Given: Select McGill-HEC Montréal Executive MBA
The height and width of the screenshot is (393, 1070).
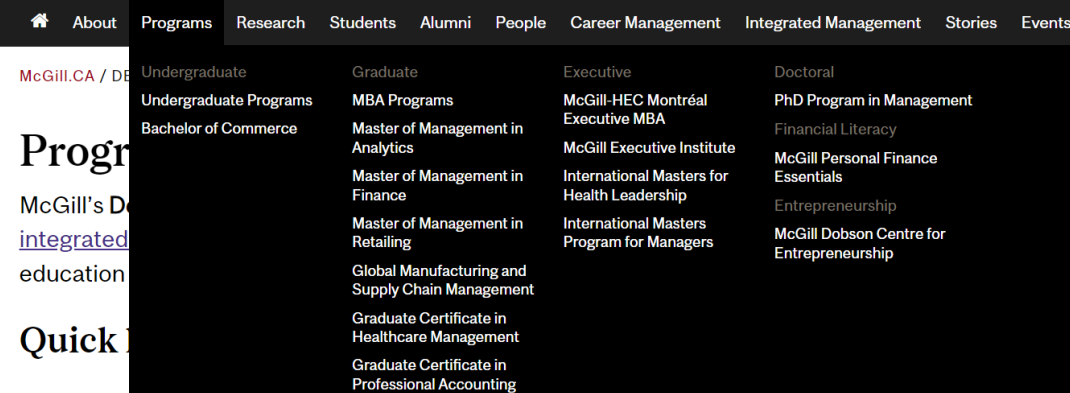Looking at the screenshot, I should pos(635,109).
